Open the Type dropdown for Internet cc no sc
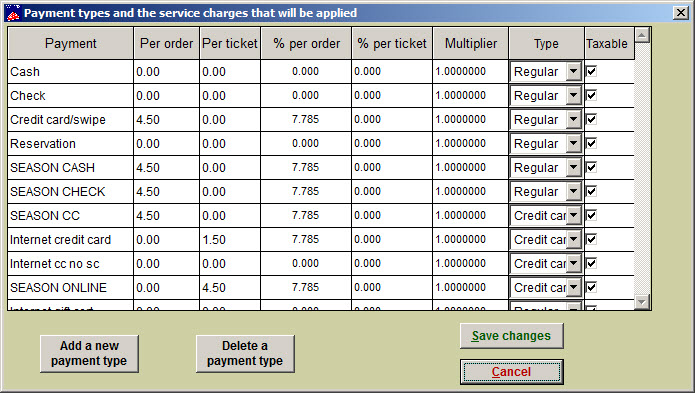Screen dimensions: 695x393 point(574,263)
